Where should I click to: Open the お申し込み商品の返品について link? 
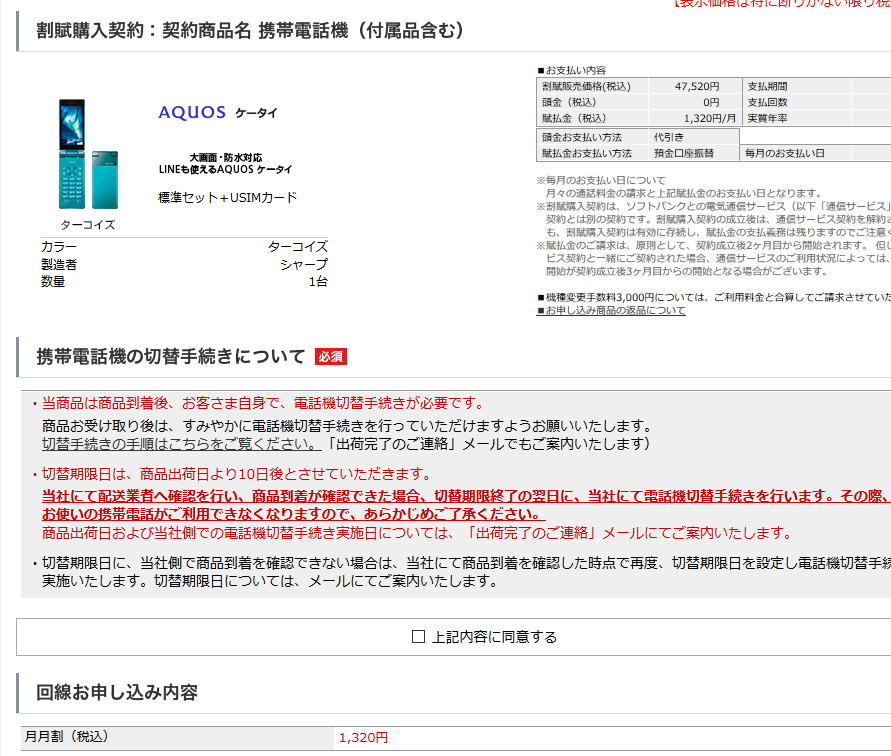click(611, 310)
